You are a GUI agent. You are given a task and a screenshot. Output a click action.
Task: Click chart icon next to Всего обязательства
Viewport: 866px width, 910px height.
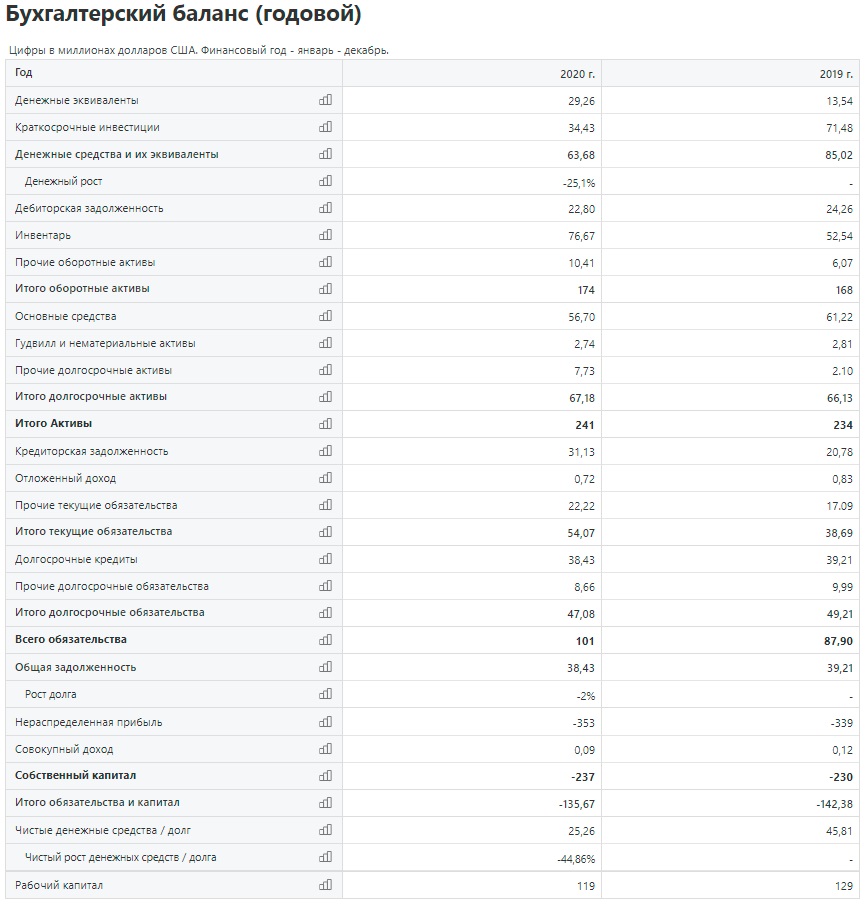click(x=326, y=640)
